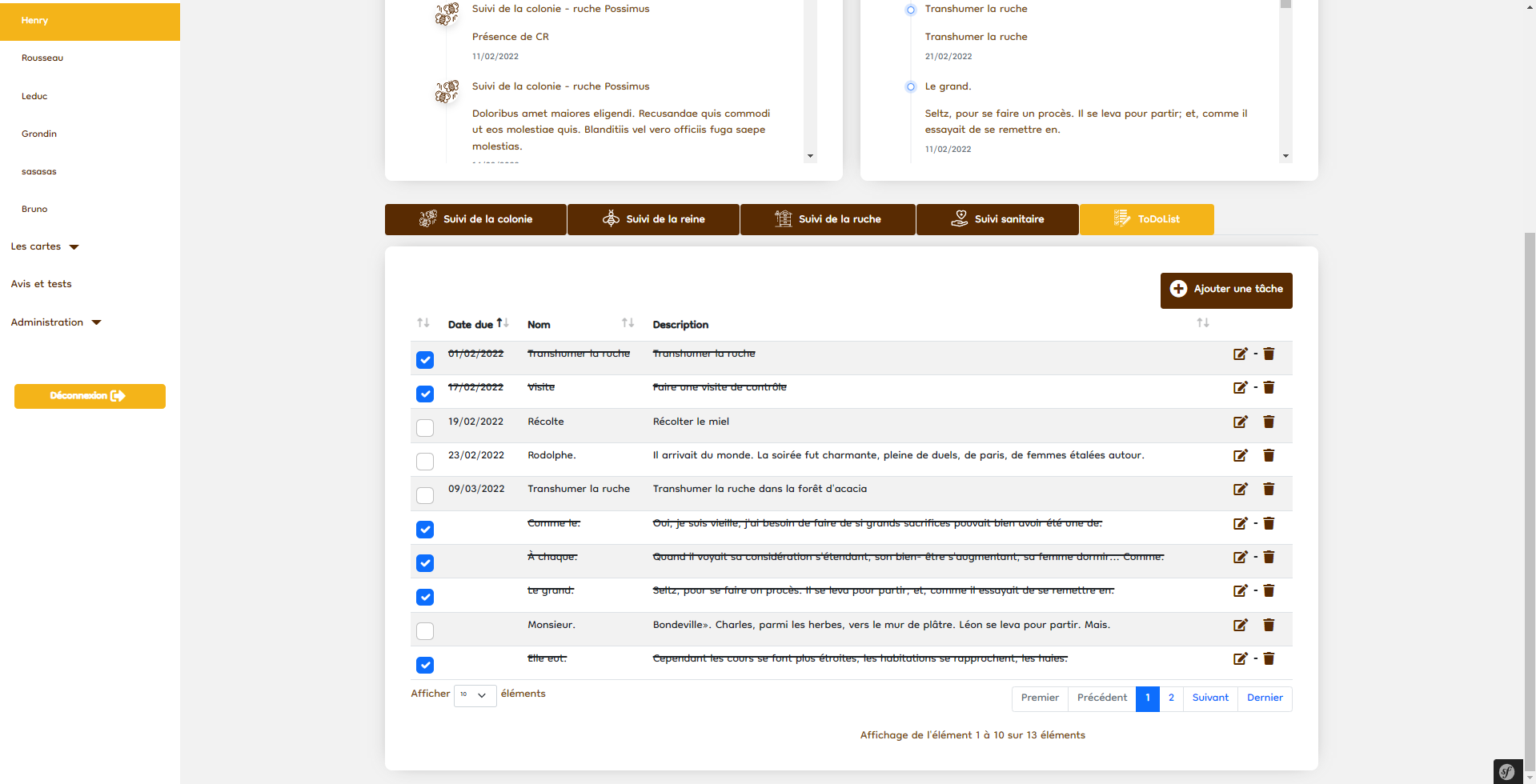Sort table by Nom column arrows

pos(628,323)
